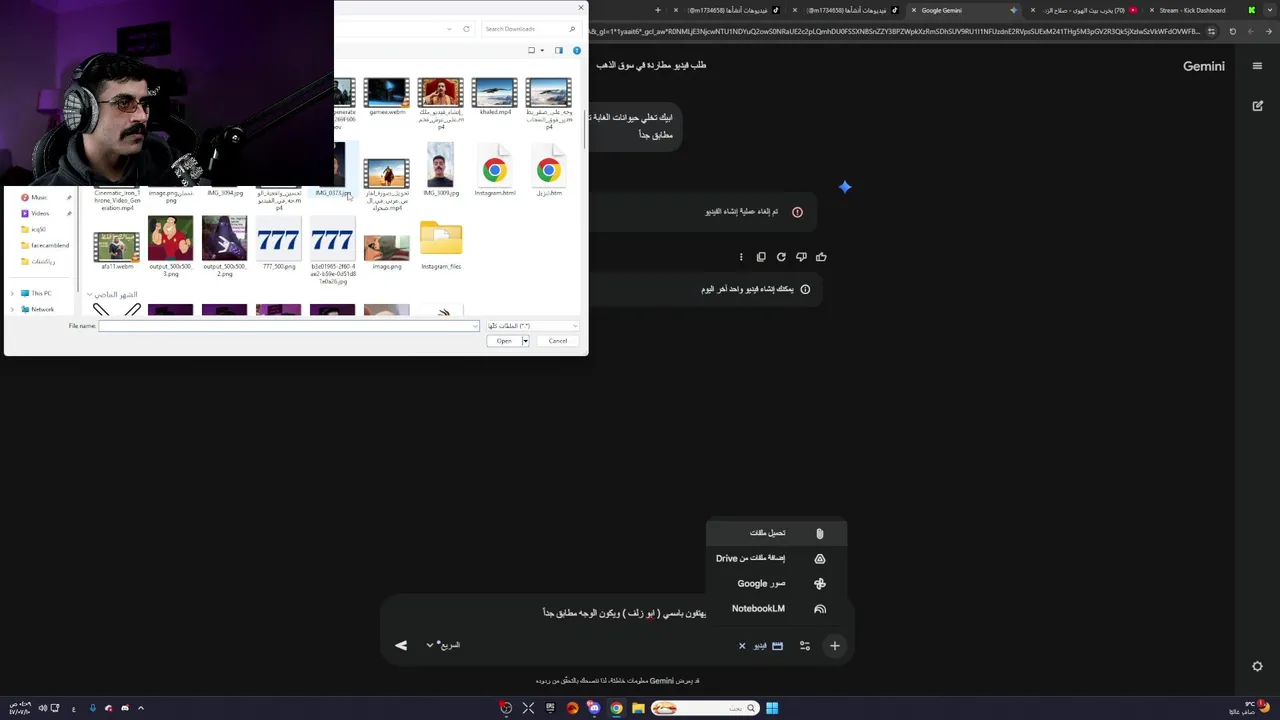Open the tools sliders icon in prompt box

pos(805,646)
